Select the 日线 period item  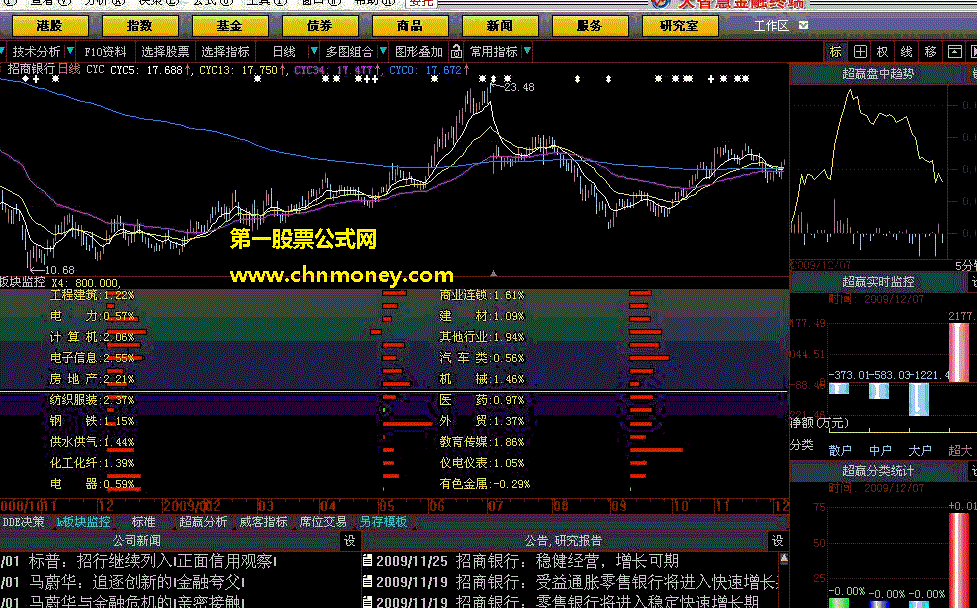click(x=284, y=52)
